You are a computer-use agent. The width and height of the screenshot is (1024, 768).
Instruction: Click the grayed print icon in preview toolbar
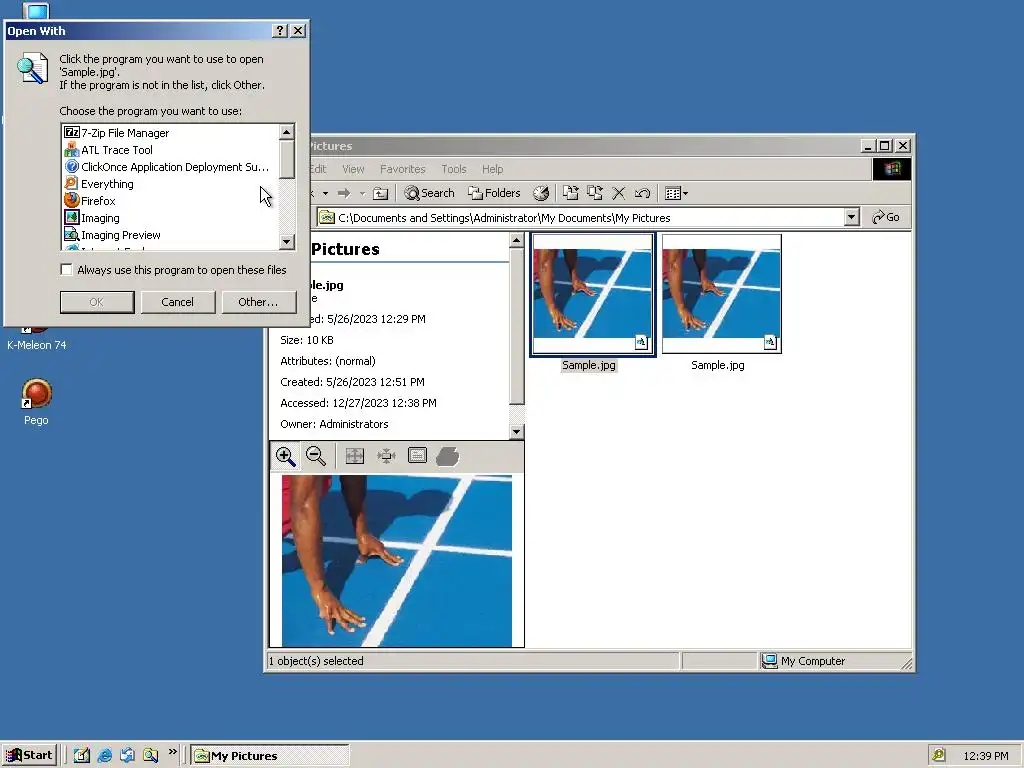(x=447, y=456)
